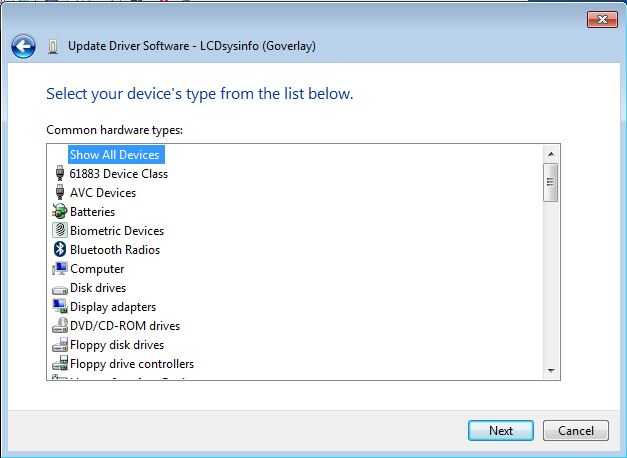This screenshot has width=627, height=458.
Task: Cancel the driver update wizard
Action: coord(575,431)
